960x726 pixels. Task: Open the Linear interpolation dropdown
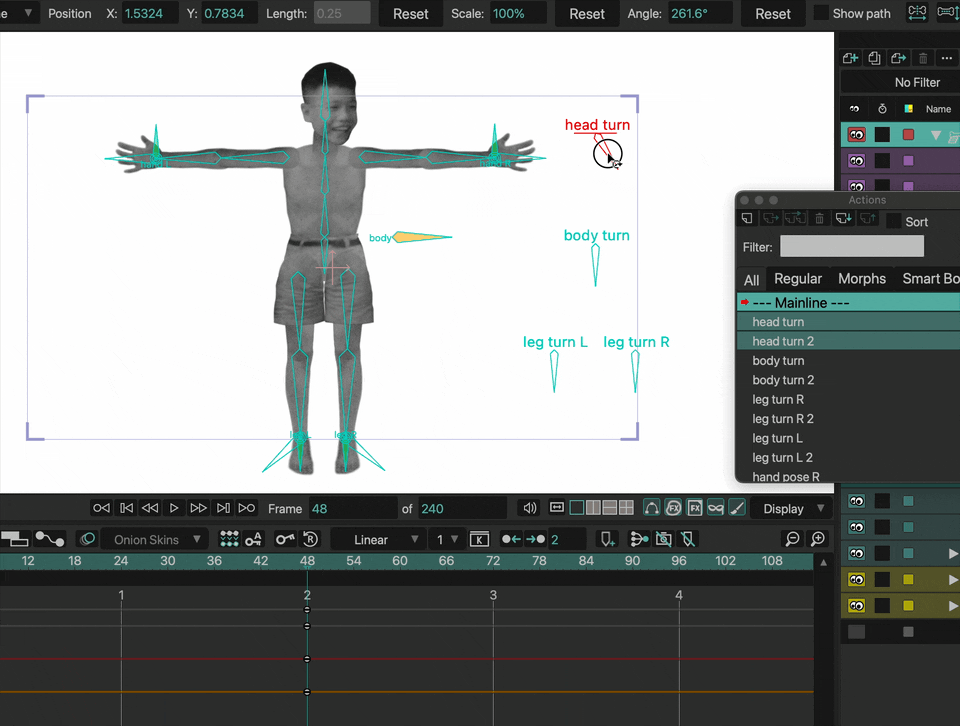377,539
